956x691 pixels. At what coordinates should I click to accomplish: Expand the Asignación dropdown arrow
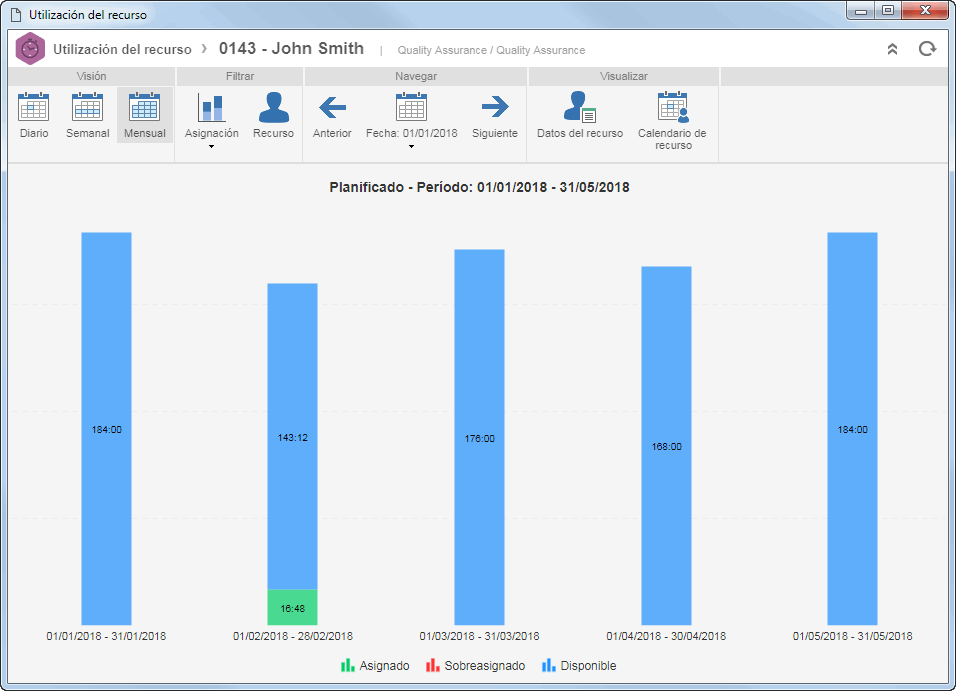pyautogui.click(x=212, y=146)
